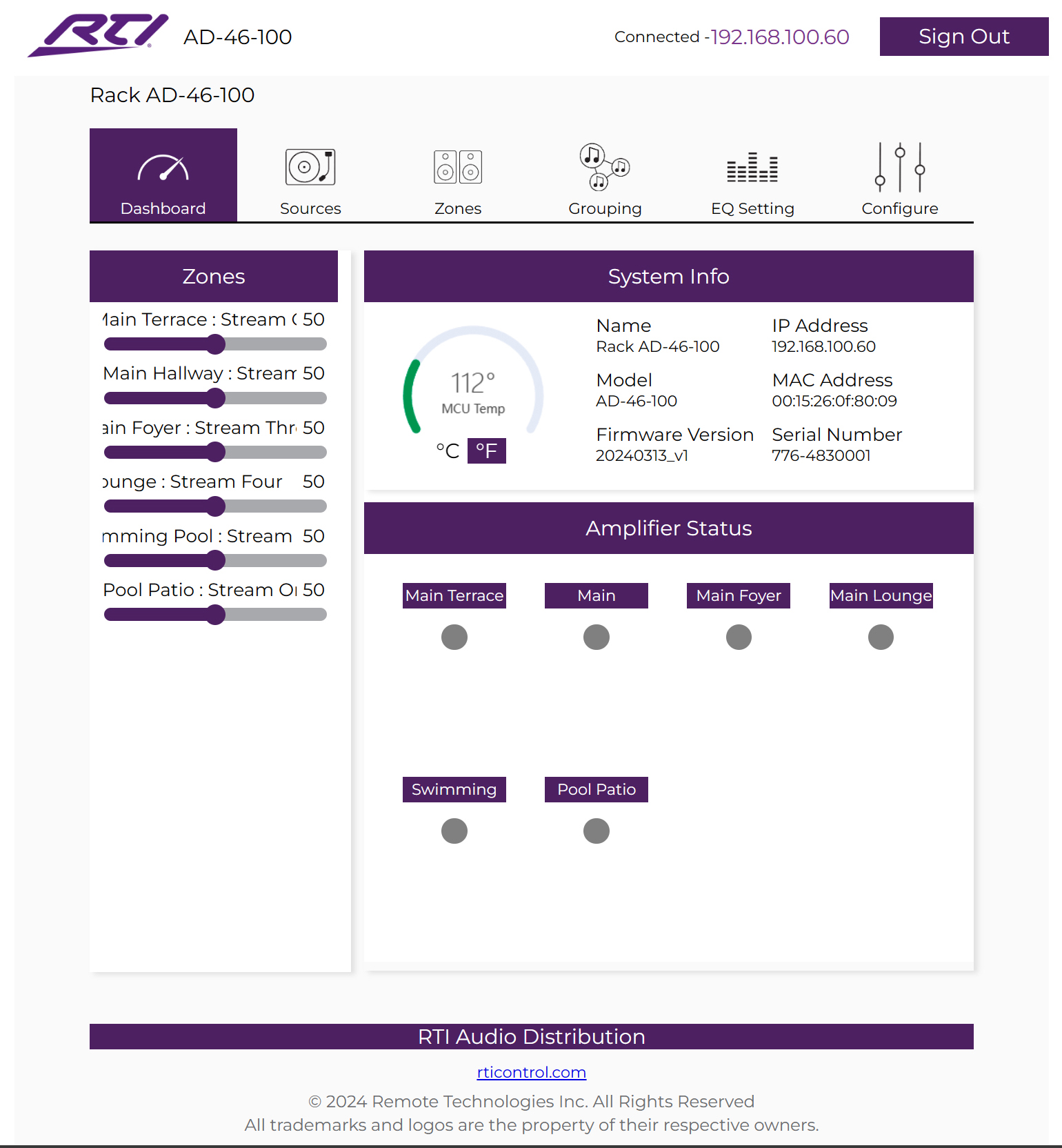Image resolution: width=1062 pixels, height=1148 pixels.
Task: Click firmware version 20240313_v1
Action: click(x=642, y=455)
